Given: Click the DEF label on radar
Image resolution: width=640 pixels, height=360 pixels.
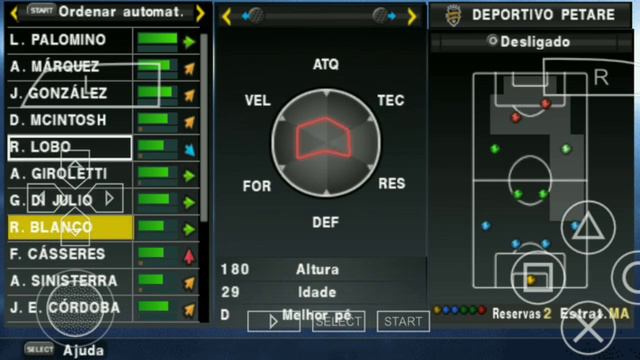Looking at the screenshot, I should 325,222.
